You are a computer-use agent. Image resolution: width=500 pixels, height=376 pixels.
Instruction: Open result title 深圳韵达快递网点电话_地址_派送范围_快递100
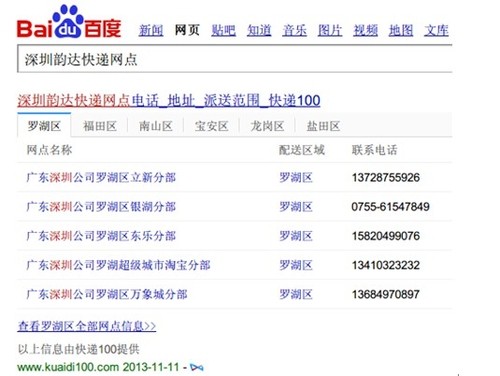point(169,100)
